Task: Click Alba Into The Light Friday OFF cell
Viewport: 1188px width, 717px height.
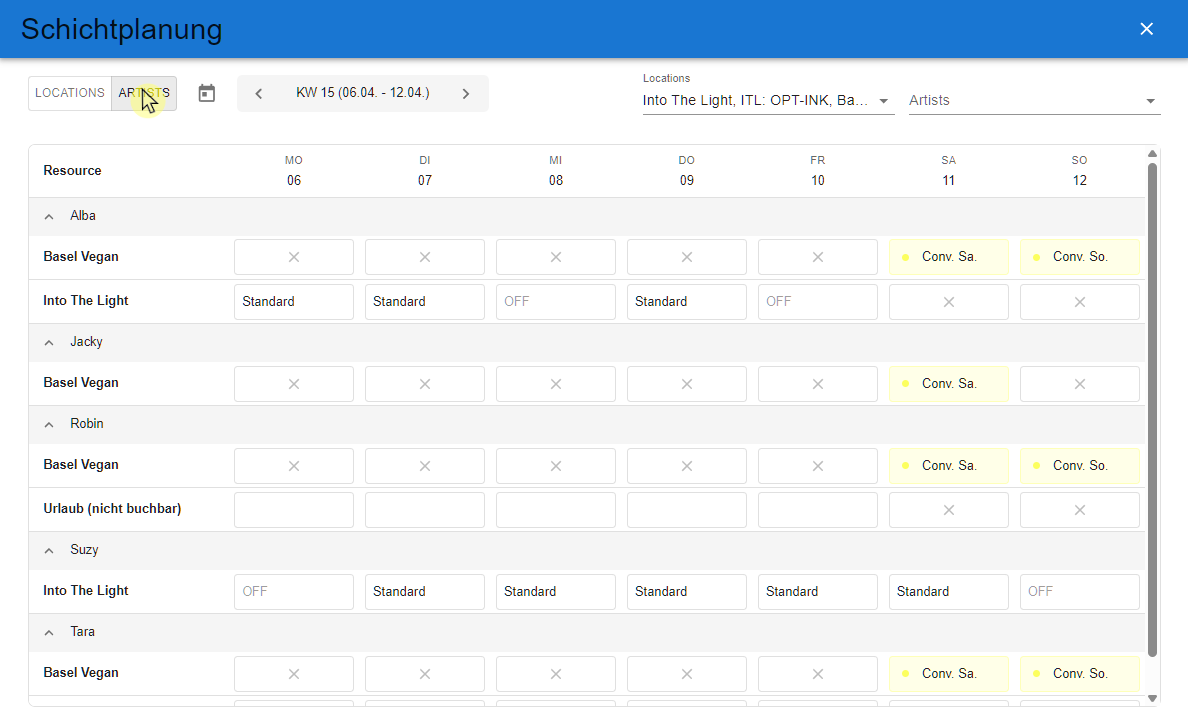Action: (818, 302)
